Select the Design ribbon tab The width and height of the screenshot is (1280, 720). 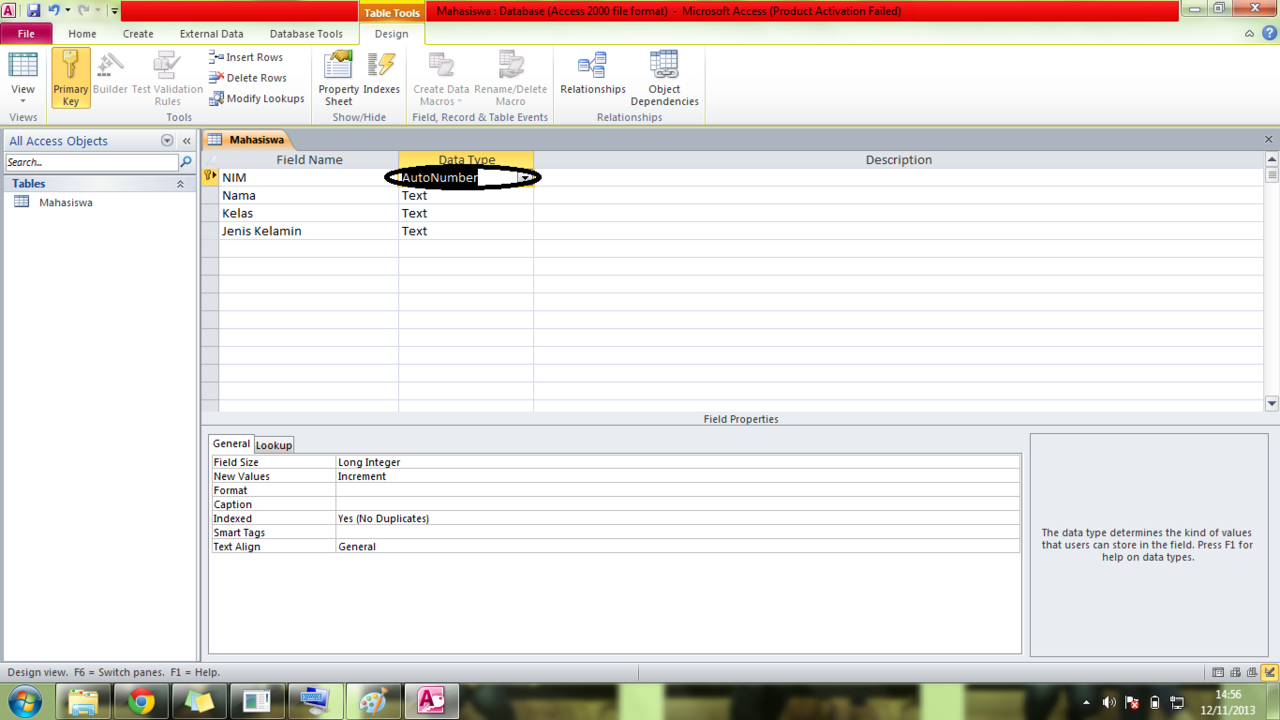pos(391,33)
